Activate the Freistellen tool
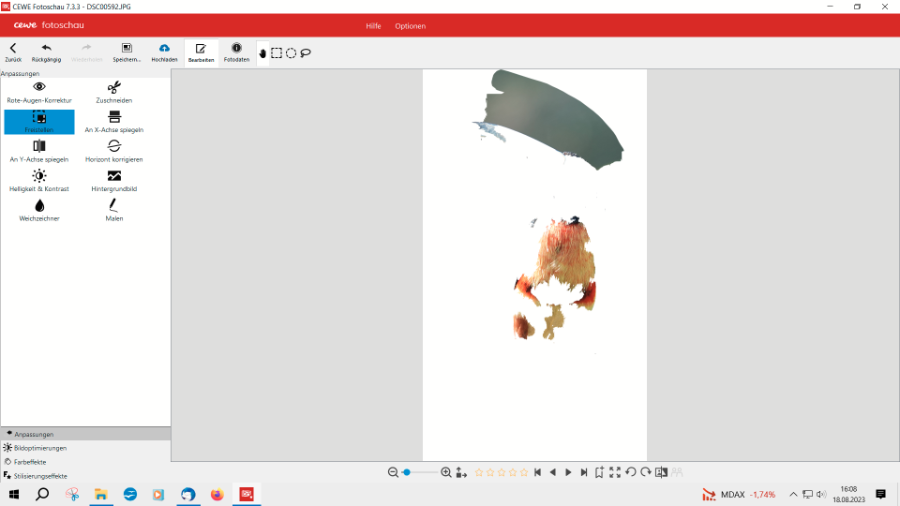900x506 pixels. click(x=39, y=122)
